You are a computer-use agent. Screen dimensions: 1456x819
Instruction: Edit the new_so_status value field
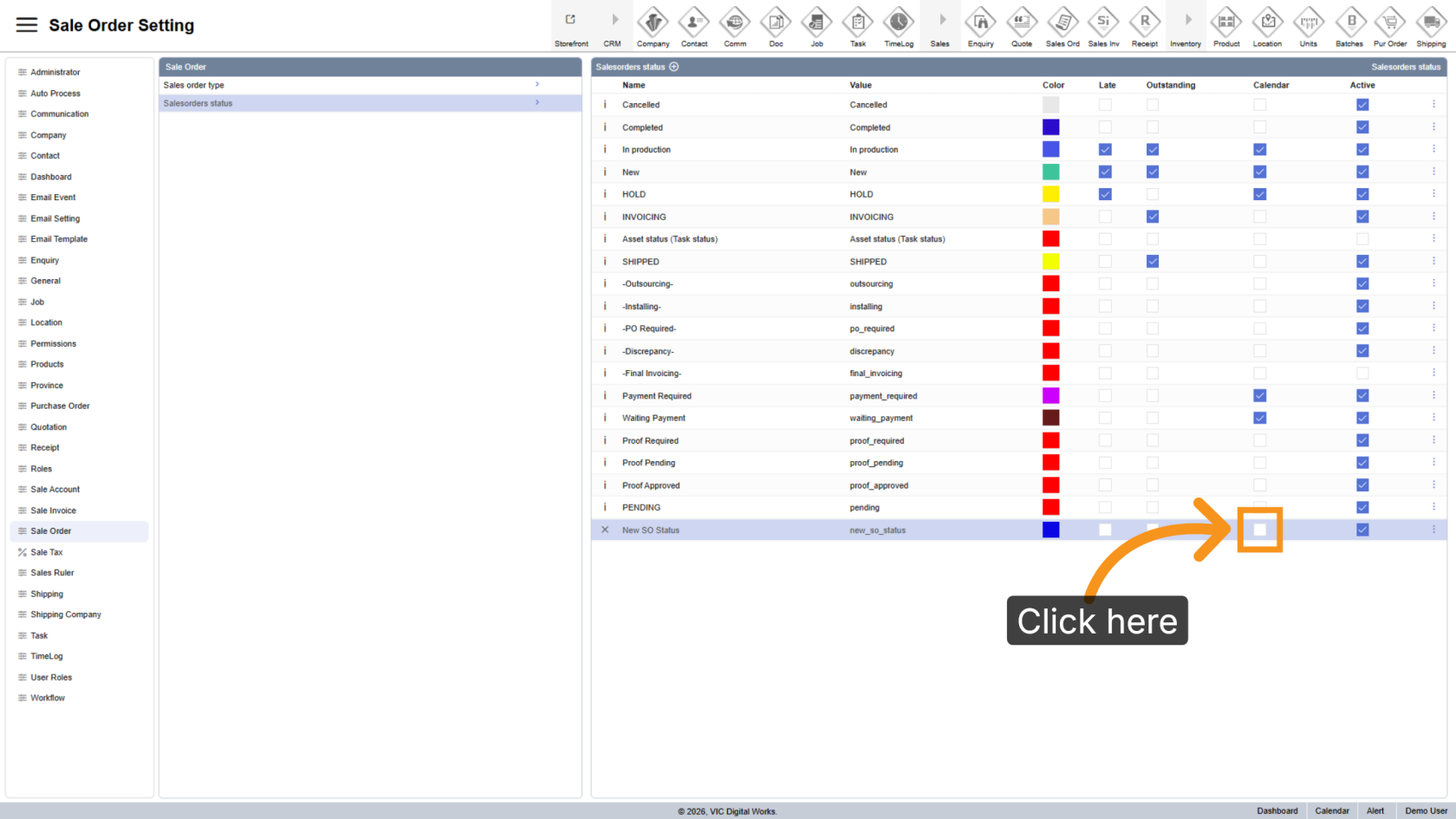pyautogui.click(x=877, y=530)
